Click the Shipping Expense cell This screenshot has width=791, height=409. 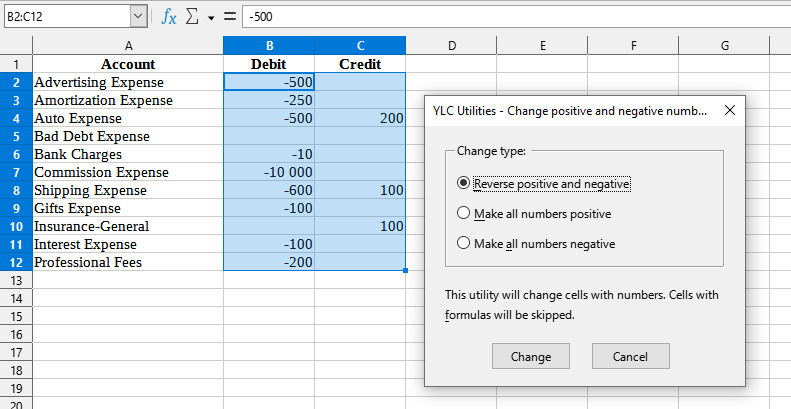point(128,190)
